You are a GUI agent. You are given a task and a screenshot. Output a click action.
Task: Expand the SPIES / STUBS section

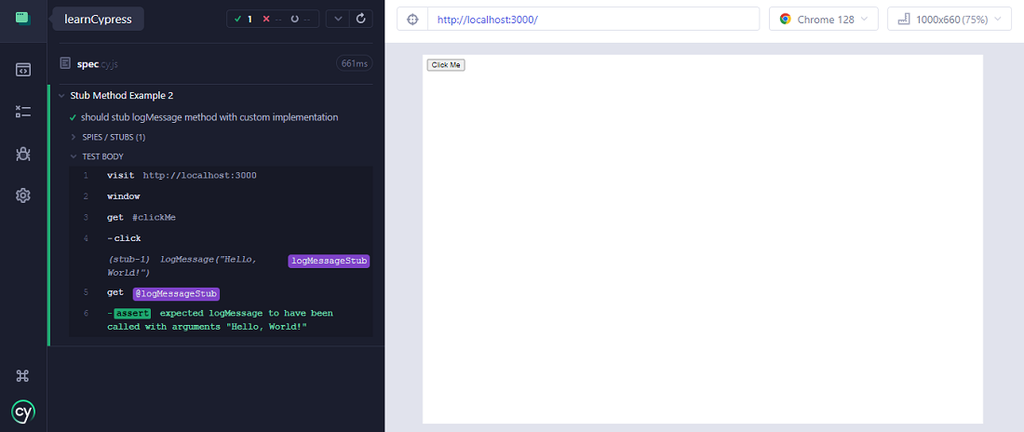click(x=113, y=138)
